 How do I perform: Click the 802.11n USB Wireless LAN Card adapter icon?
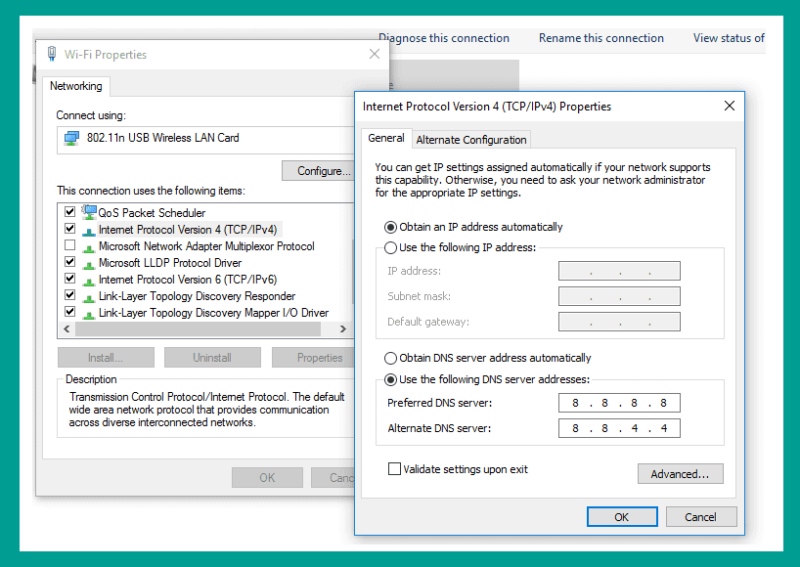pos(71,138)
